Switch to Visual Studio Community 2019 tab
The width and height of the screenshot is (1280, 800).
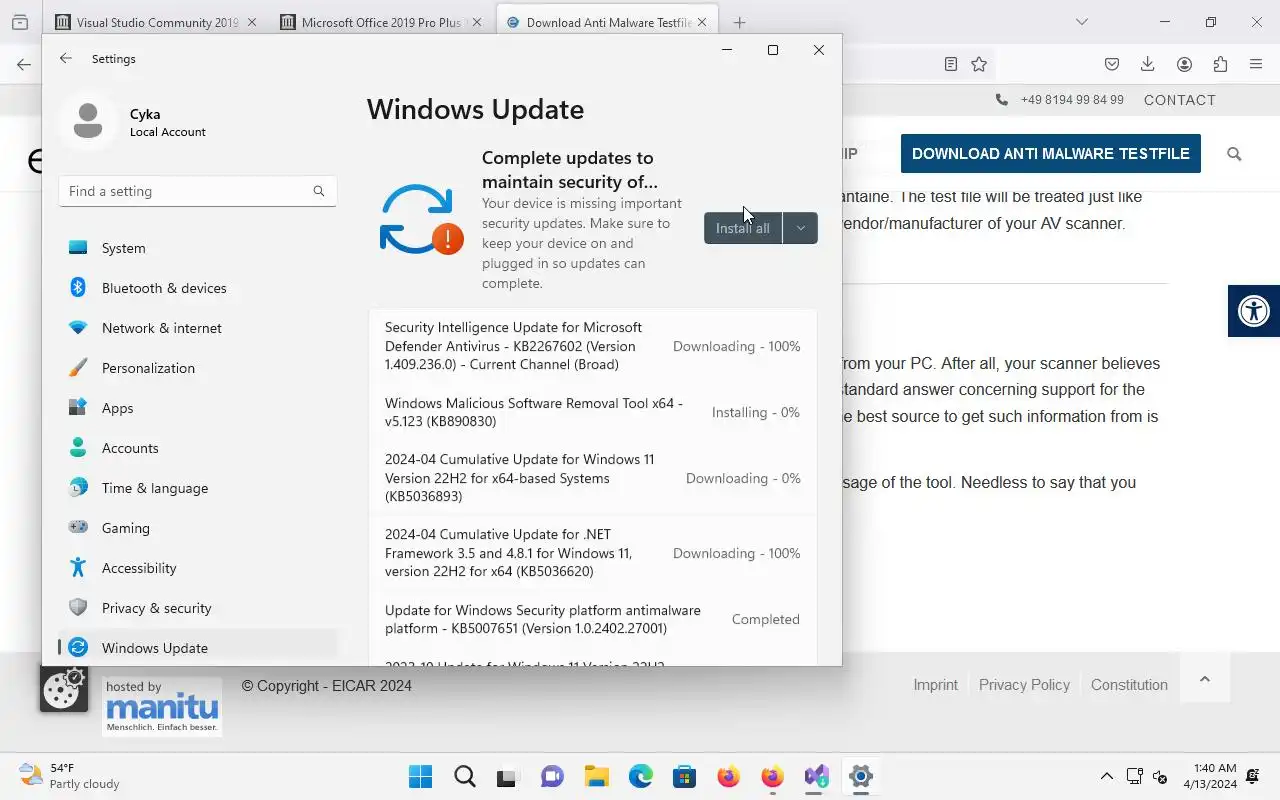(x=157, y=22)
